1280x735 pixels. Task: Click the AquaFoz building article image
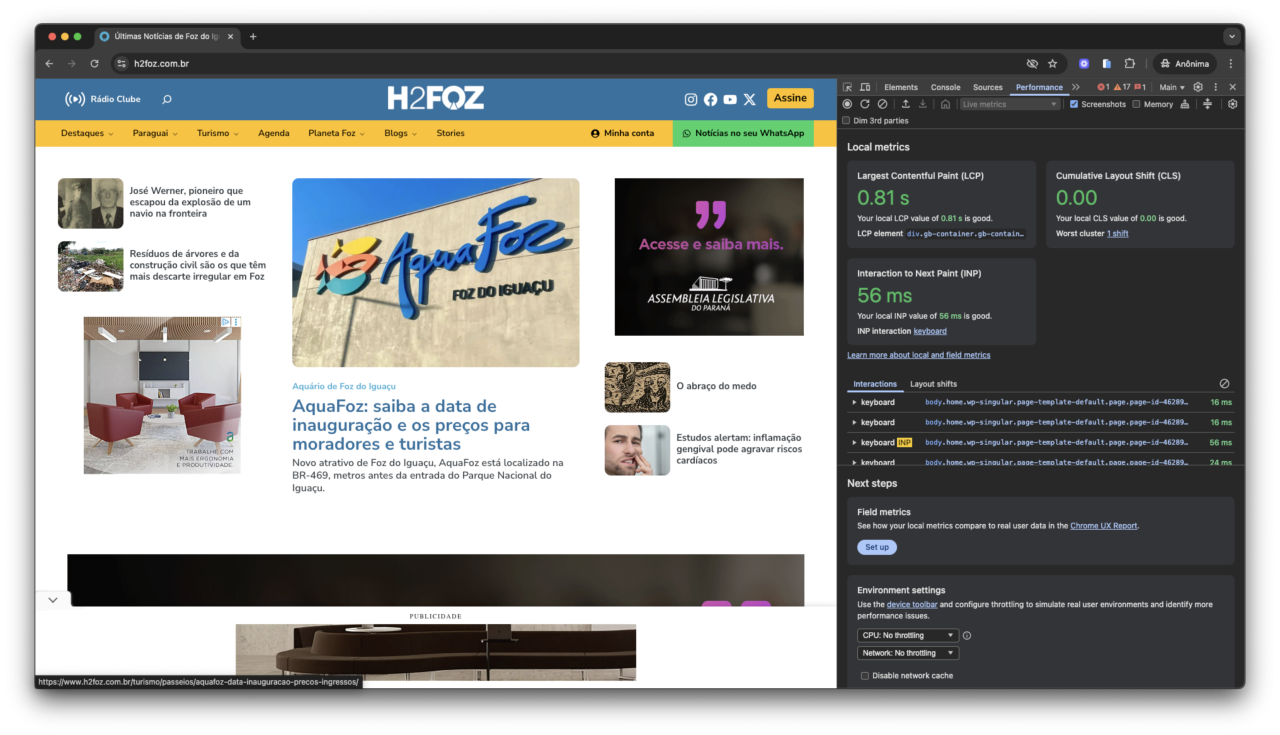[435, 272]
